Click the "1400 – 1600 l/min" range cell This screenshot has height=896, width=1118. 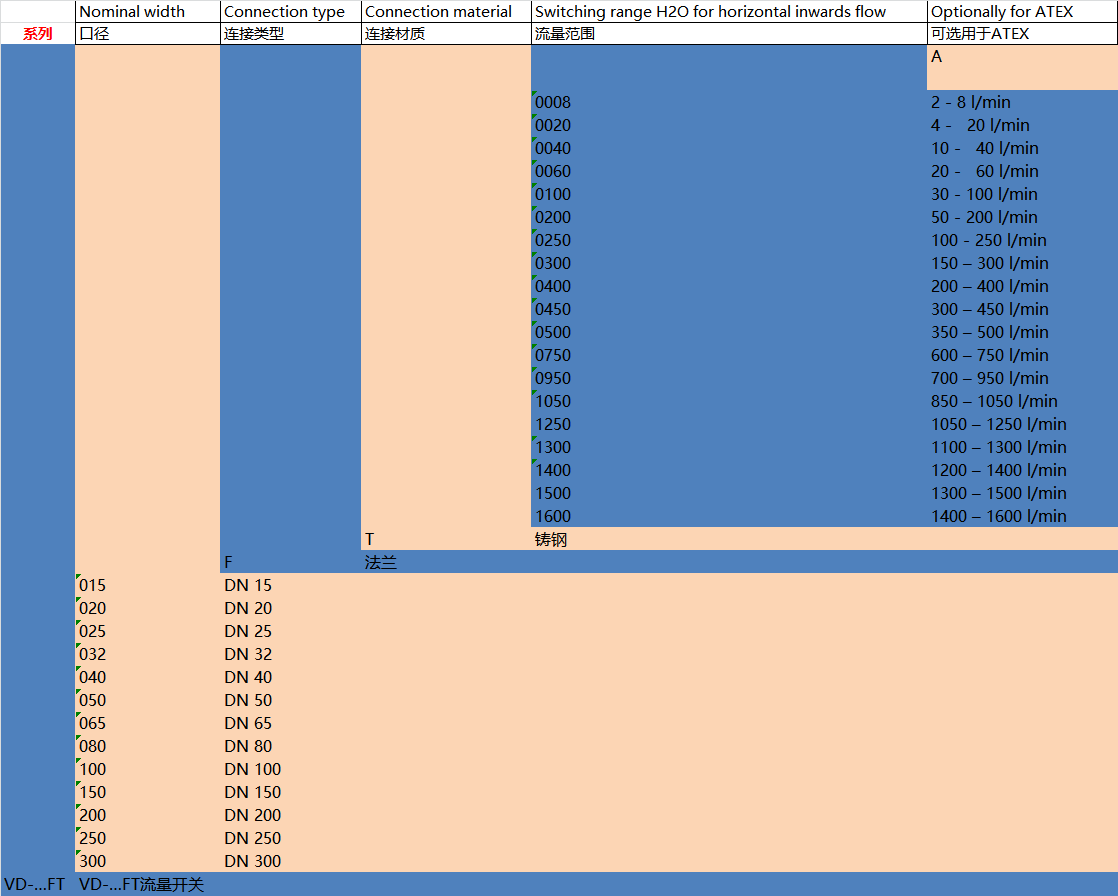point(1021,516)
